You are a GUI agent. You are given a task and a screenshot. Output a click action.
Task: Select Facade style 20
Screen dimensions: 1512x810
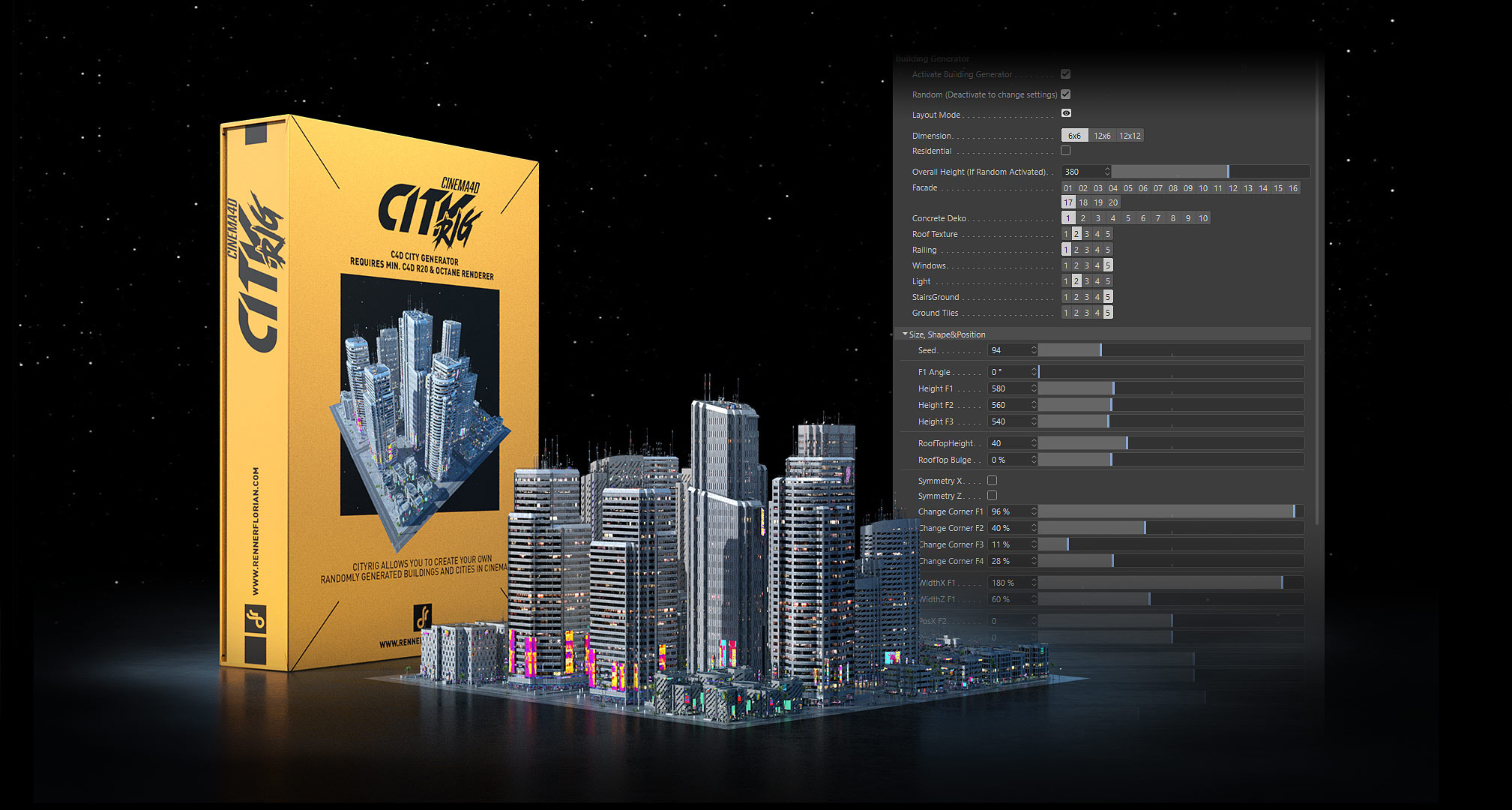tap(1113, 202)
